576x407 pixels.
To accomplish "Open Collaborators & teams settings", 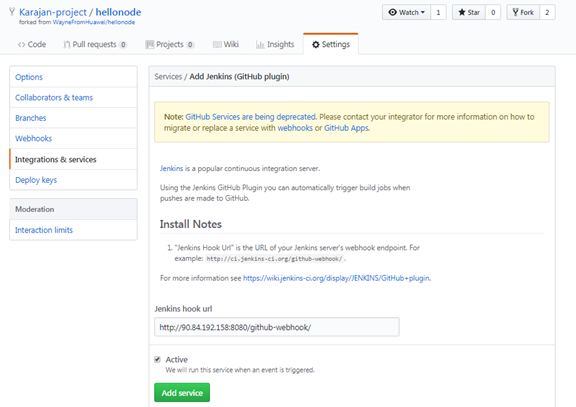I will [73, 97].
